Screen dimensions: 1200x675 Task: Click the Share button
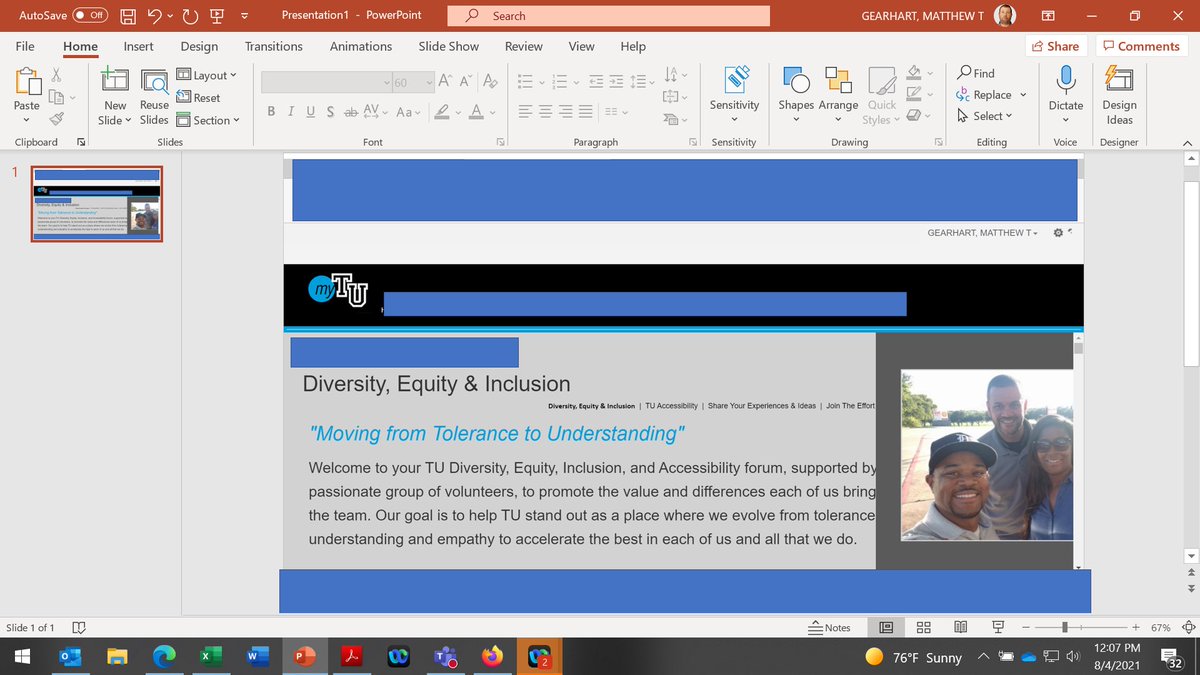[1056, 46]
